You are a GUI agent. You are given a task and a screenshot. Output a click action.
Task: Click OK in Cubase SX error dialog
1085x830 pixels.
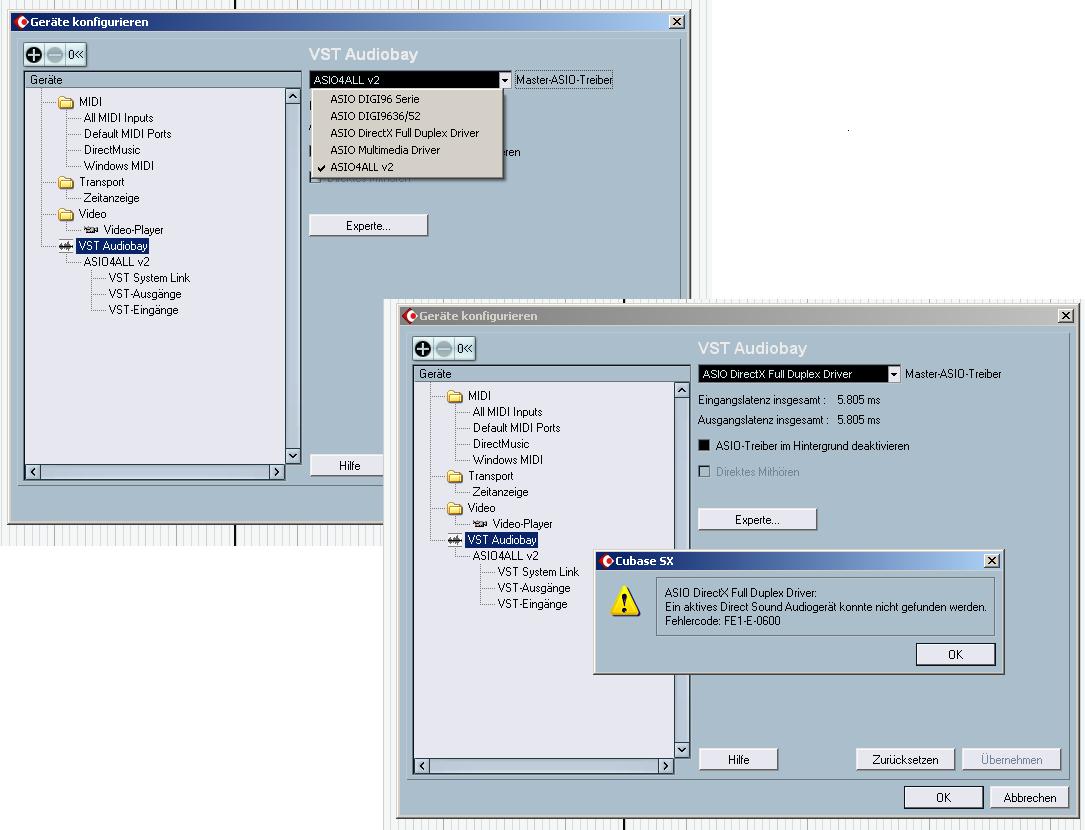click(956, 654)
